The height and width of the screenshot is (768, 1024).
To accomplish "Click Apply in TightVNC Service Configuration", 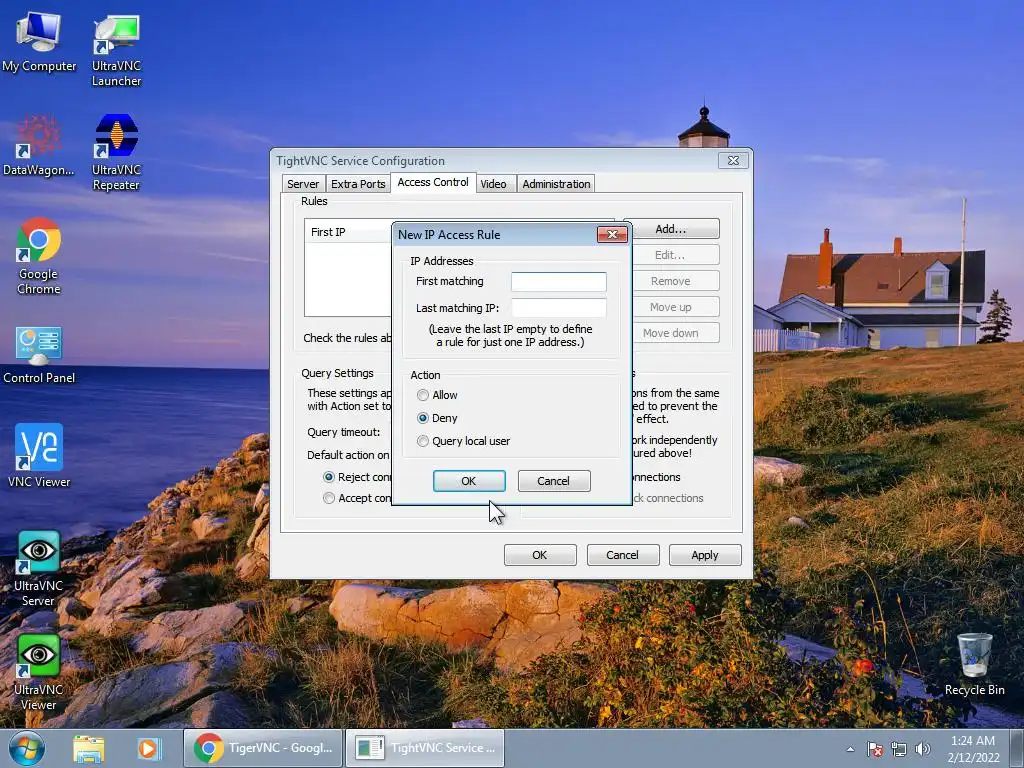I will [705, 555].
